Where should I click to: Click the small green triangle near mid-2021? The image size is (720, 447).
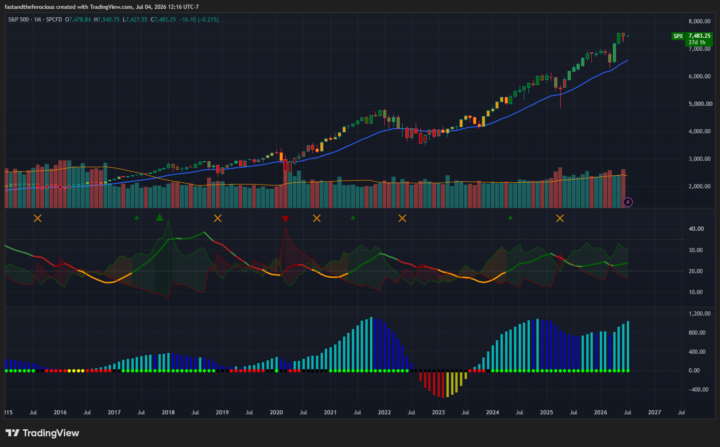(353, 218)
